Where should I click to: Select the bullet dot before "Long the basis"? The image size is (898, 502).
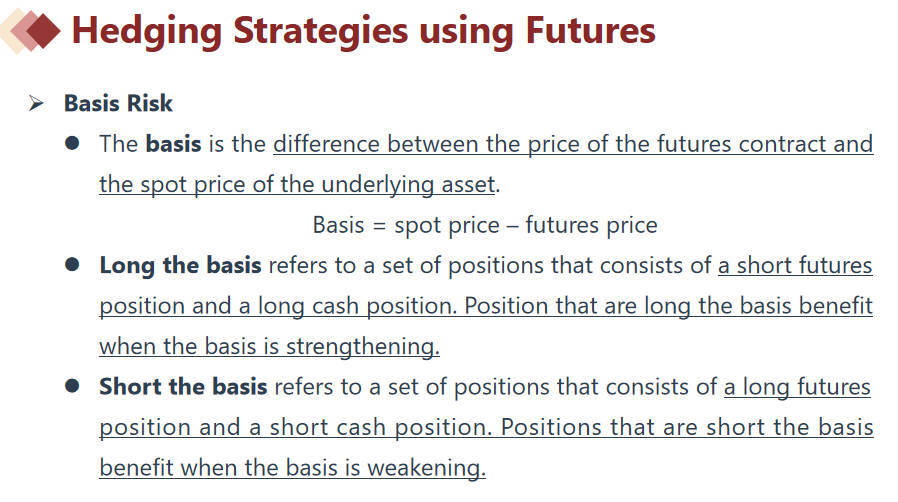click(x=73, y=265)
